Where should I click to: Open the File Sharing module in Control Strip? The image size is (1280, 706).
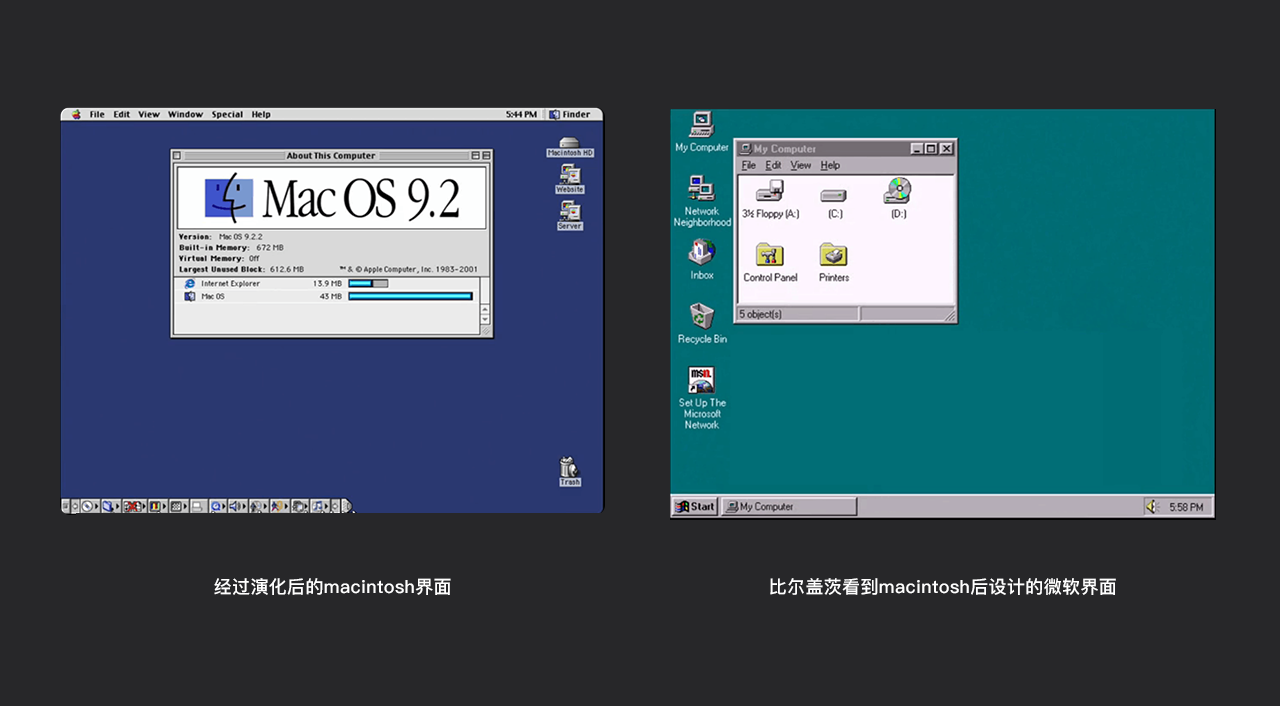pyautogui.click(x=111, y=506)
